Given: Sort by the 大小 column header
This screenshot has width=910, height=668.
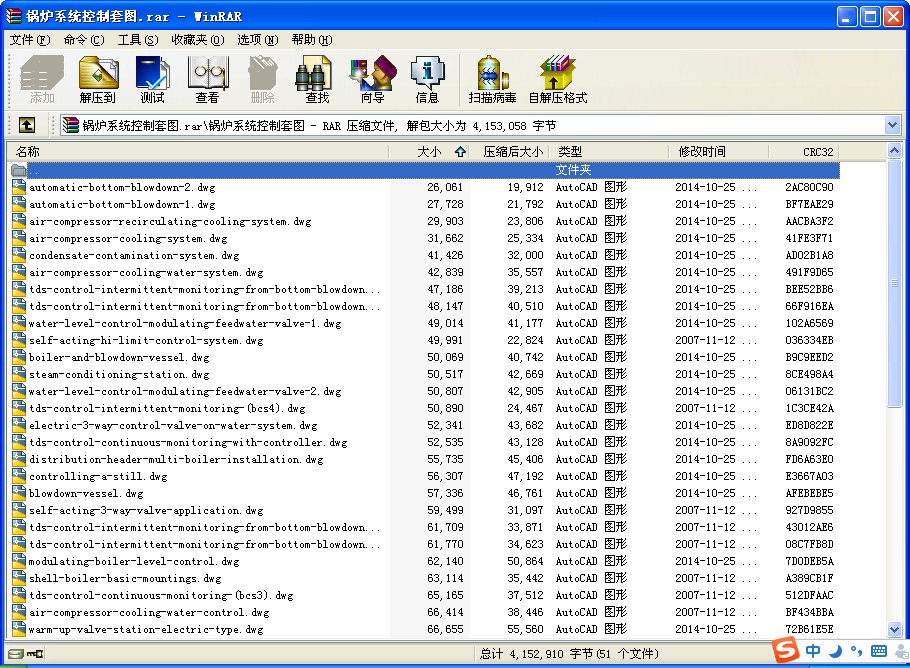Looking at the screenshot, I should point(429,151).
